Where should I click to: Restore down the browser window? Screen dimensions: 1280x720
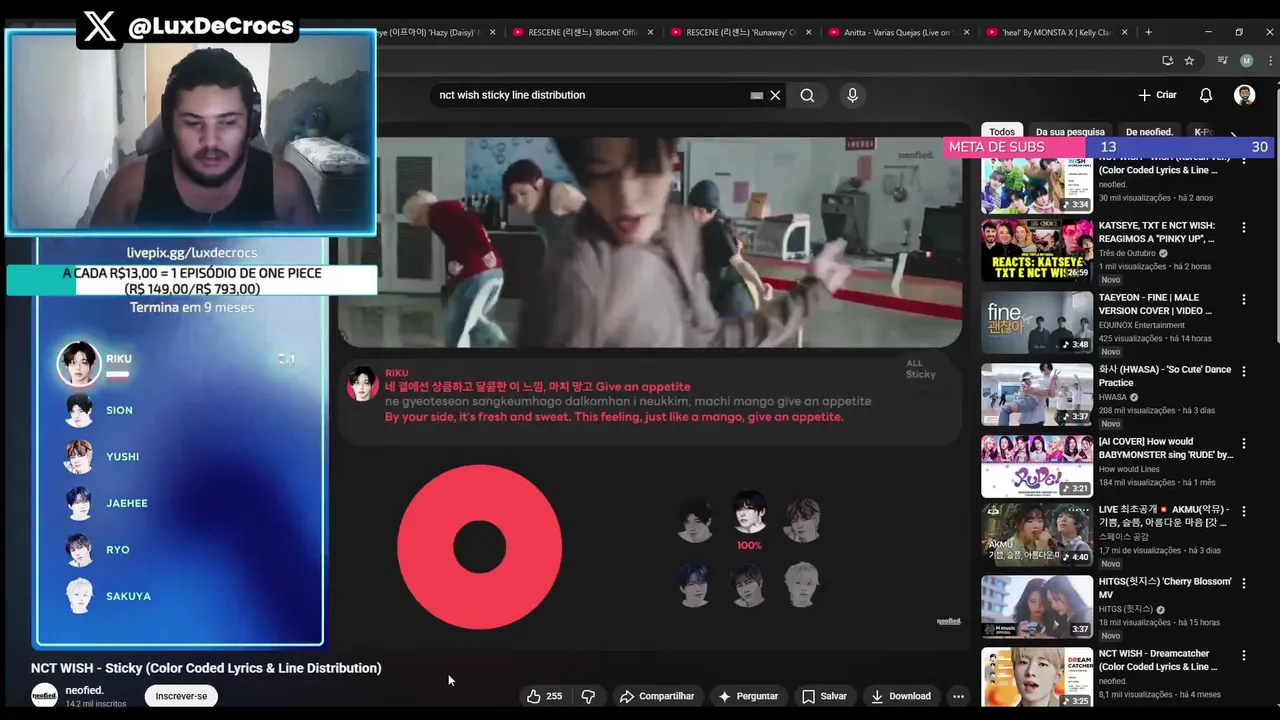tap(1239, 32)
